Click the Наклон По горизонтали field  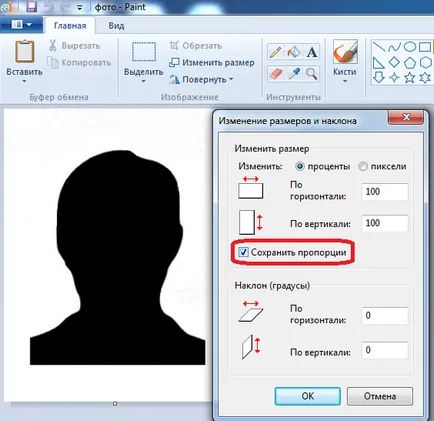(x=385, y=315)
